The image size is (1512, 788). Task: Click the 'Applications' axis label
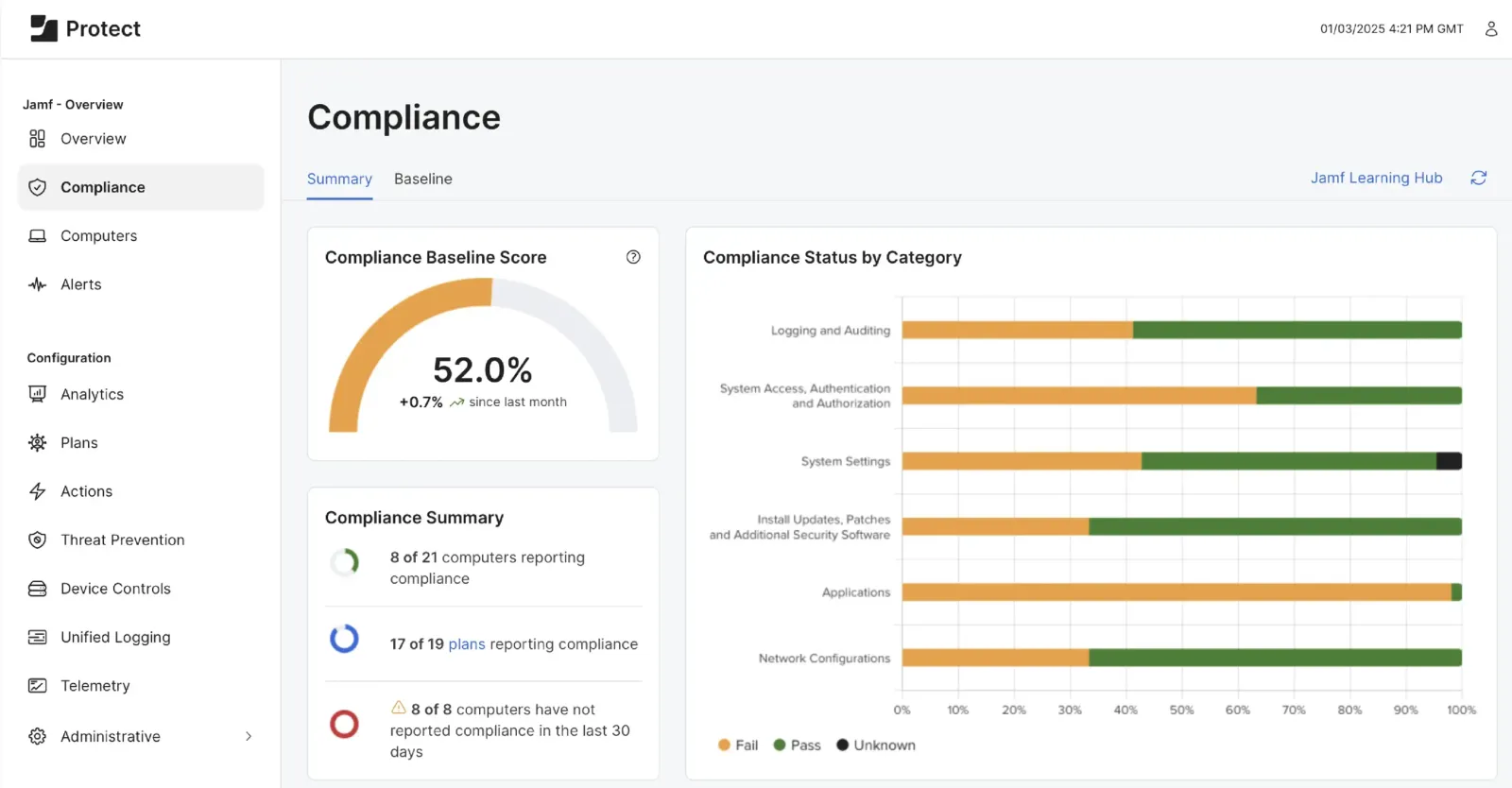856,592
